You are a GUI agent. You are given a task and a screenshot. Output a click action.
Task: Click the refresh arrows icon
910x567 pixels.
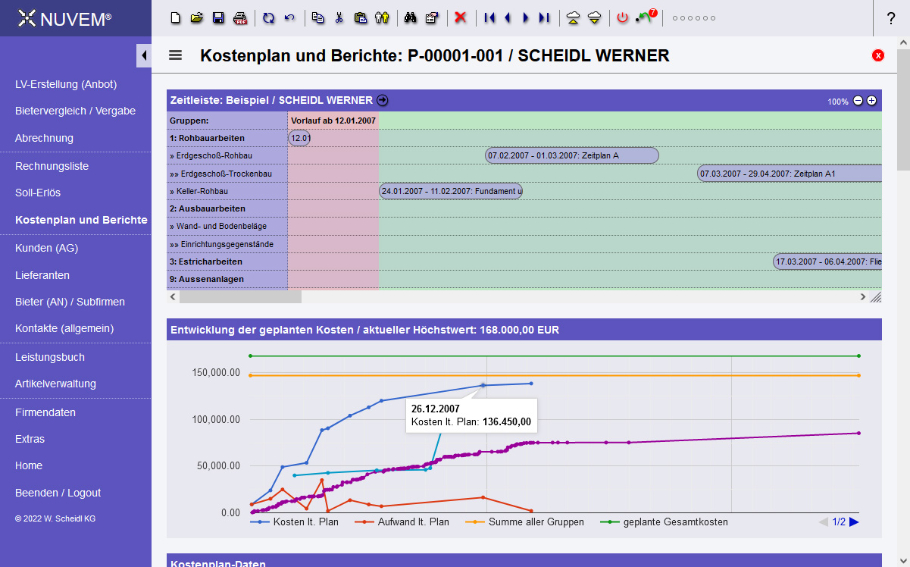pos(268,18)
